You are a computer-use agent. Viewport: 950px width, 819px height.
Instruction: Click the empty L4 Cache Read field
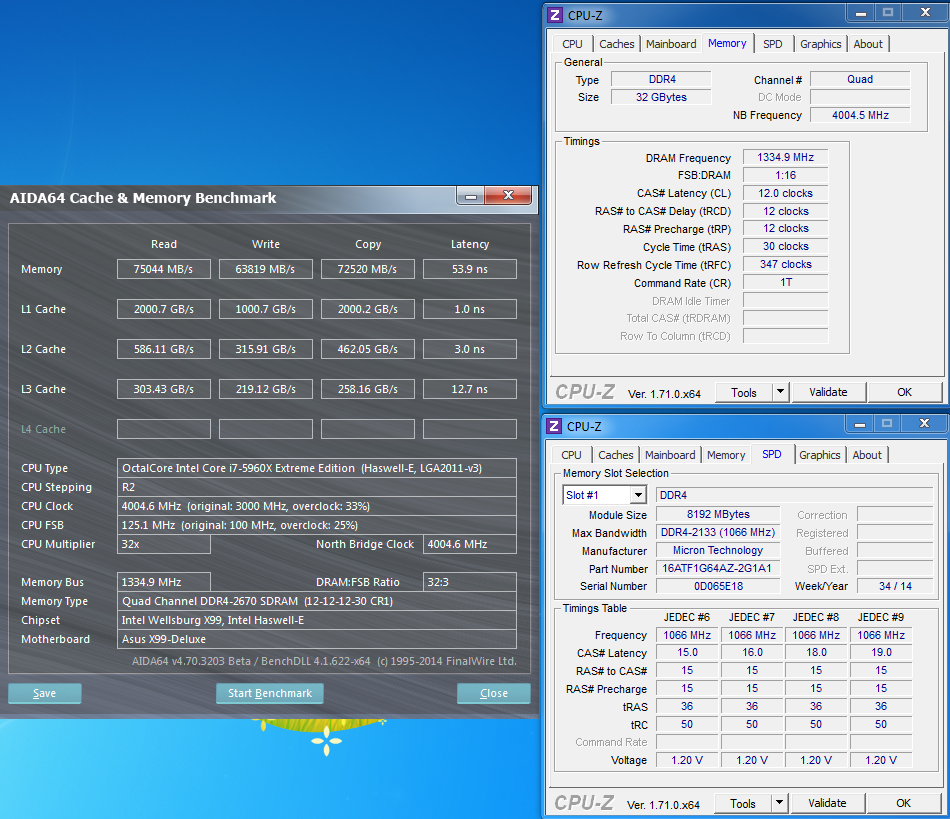pos(164,429)
